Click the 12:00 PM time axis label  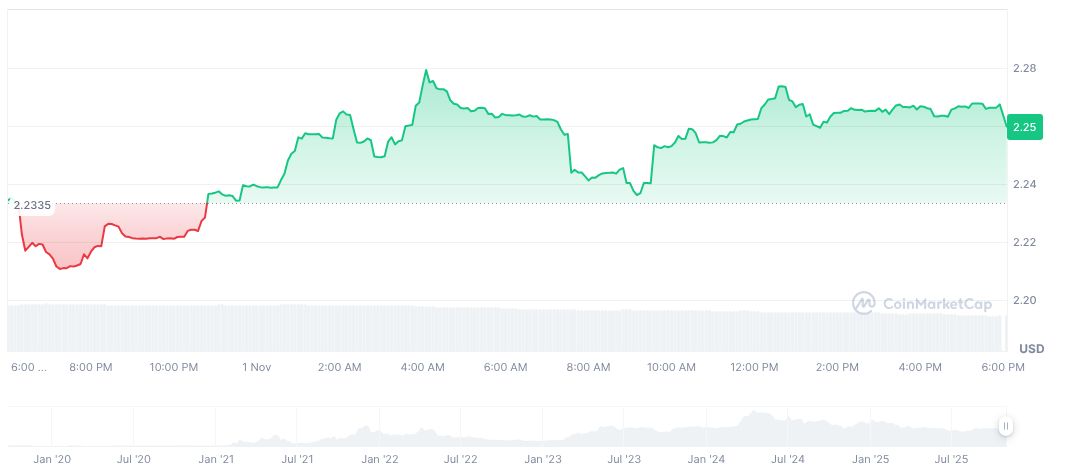click(754, 367)
